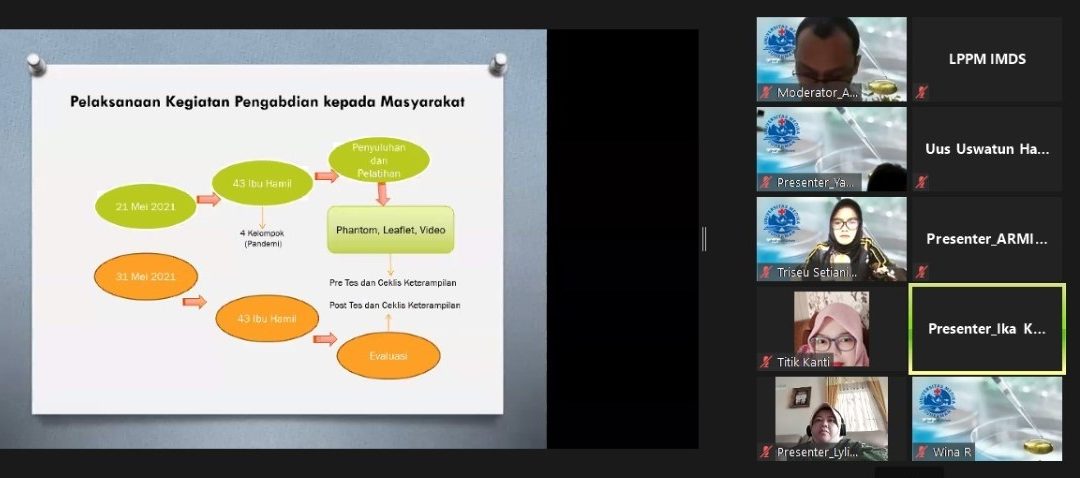Click slide title 'Pelaksanaan Kegiatan Pengabdian kepada Masyarakat'
This screenshot has width=1080, height=478.
click(267, 102)
